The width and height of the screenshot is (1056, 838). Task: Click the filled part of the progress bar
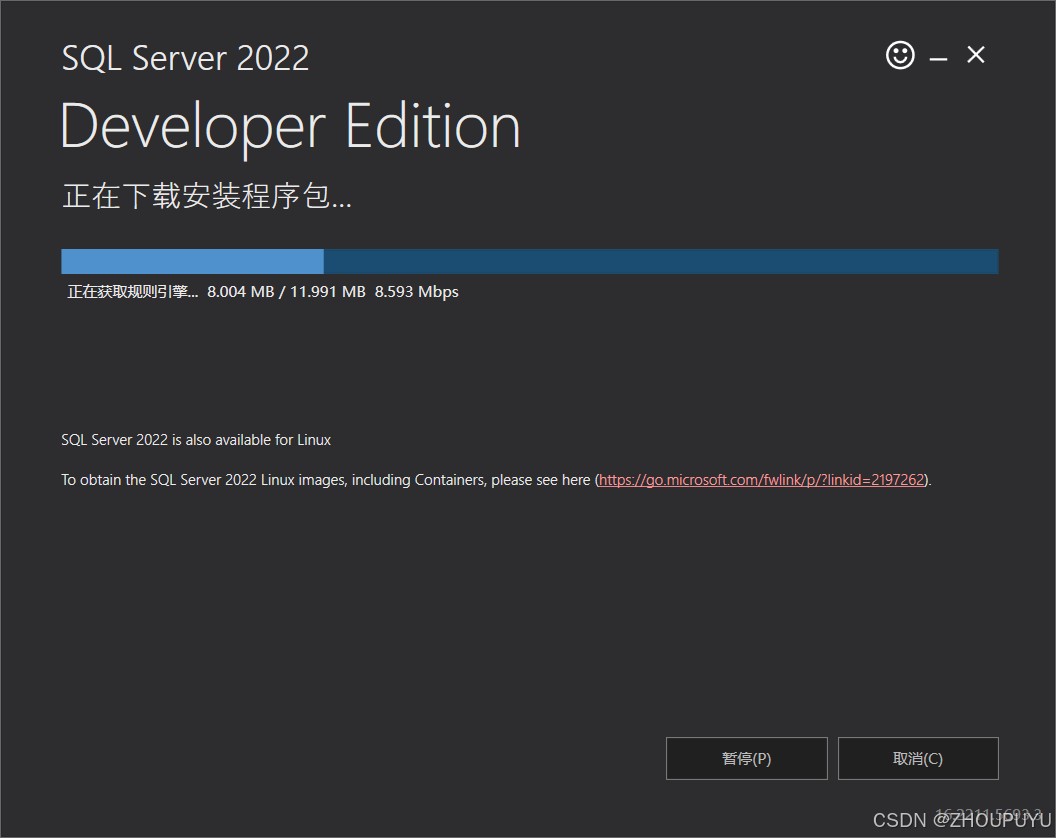(192, 261)
